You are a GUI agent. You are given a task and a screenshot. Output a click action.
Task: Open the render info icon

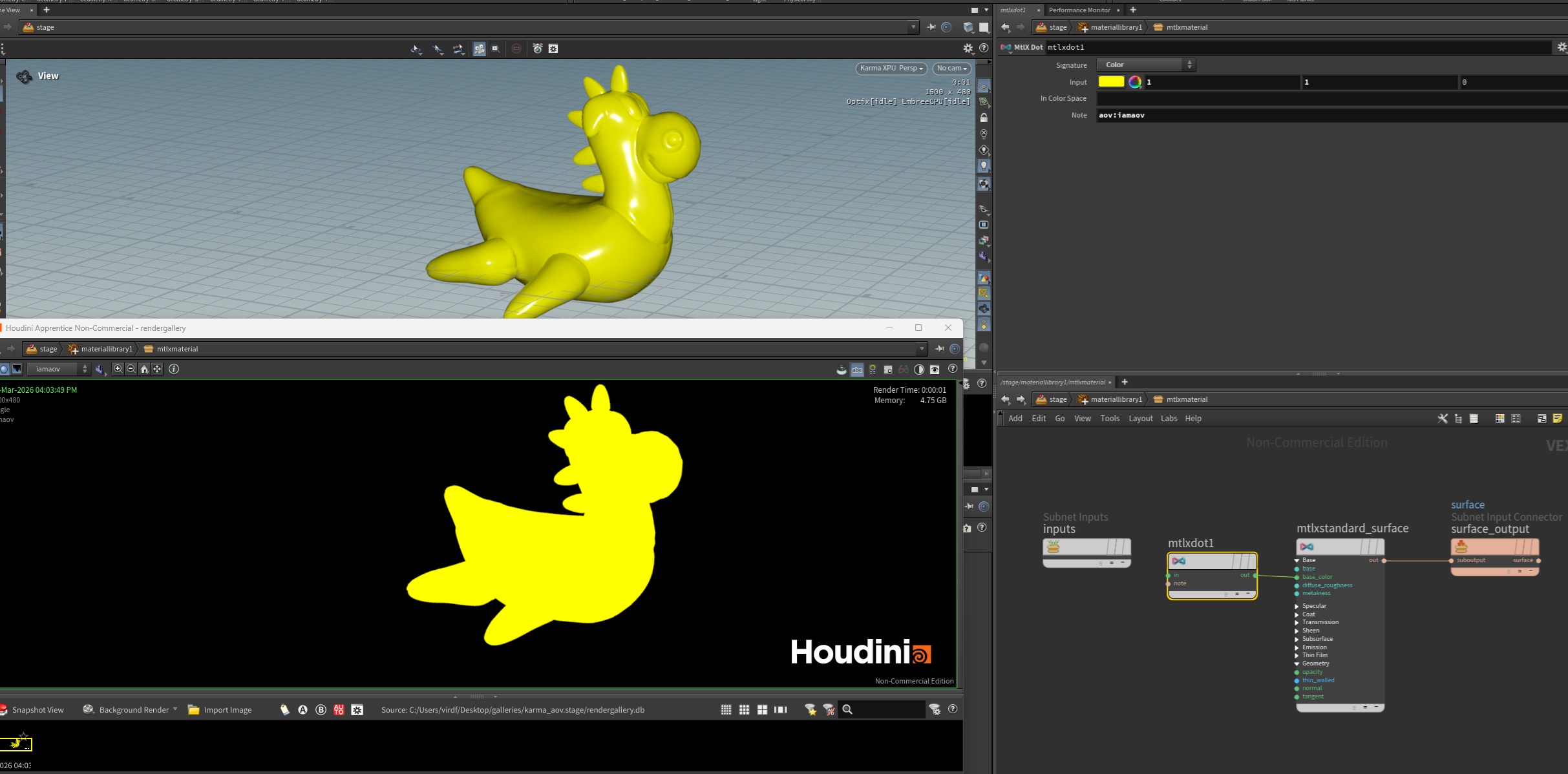174,369
